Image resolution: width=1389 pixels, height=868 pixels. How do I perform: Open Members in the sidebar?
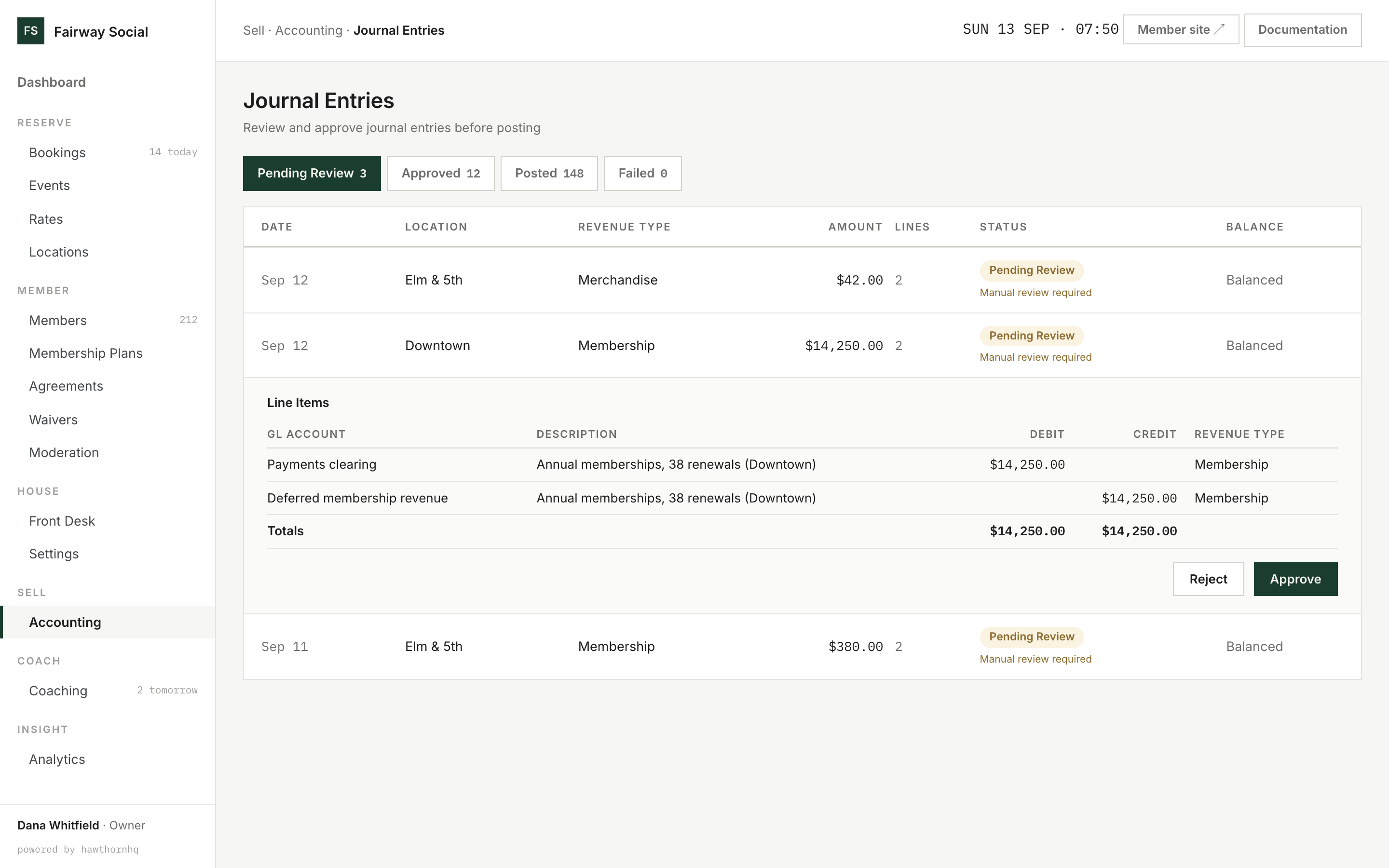point(108,320)
